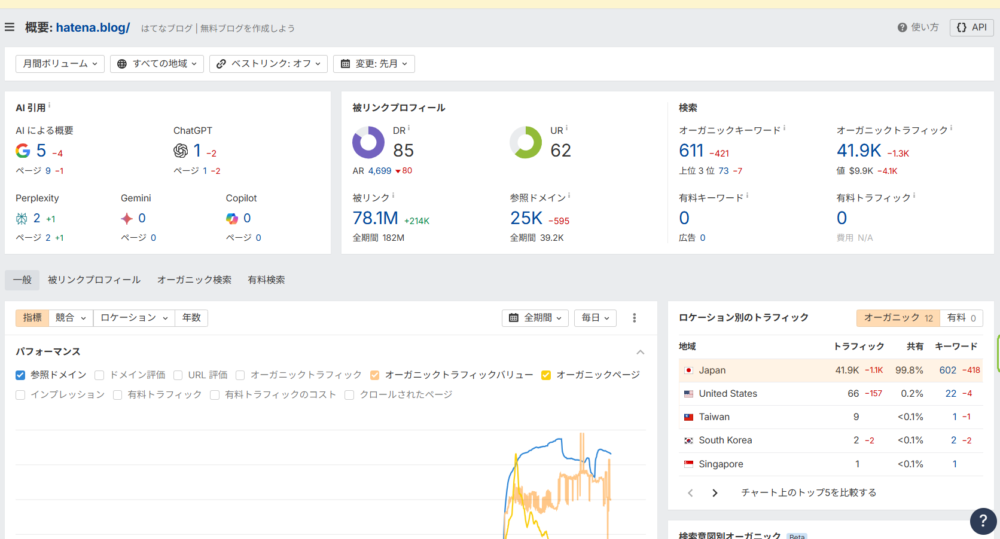Click the API button
The width and height of the screenshot is (1000, 539).
[x=971, y=28]
